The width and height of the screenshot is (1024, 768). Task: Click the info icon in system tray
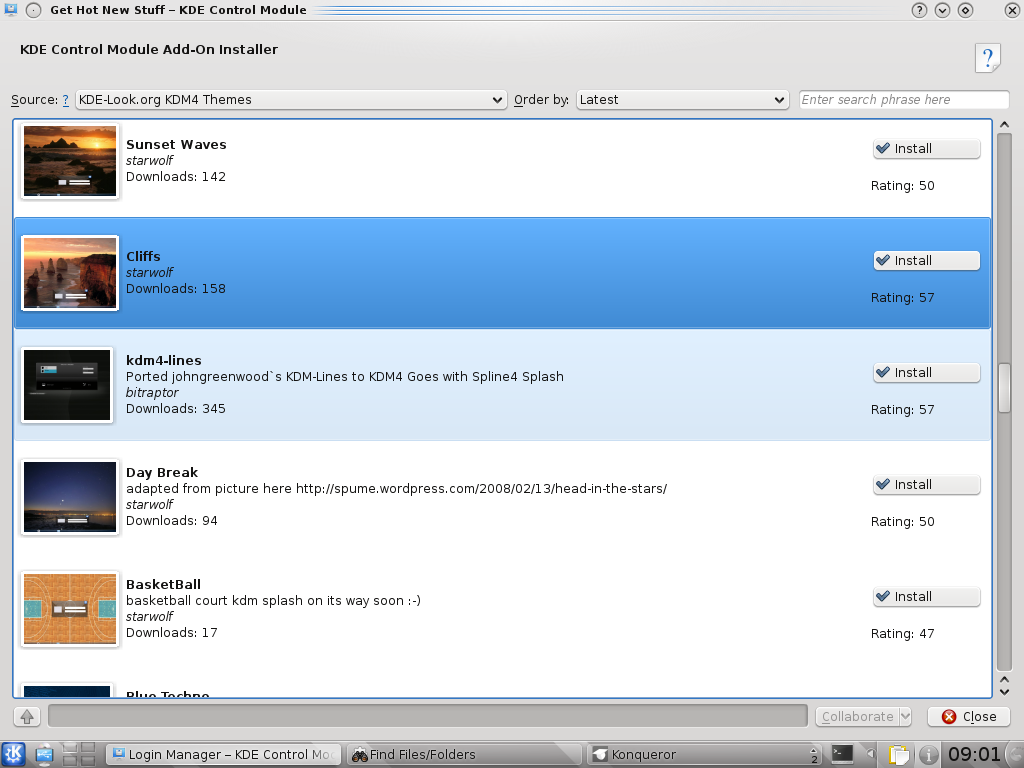929,755
